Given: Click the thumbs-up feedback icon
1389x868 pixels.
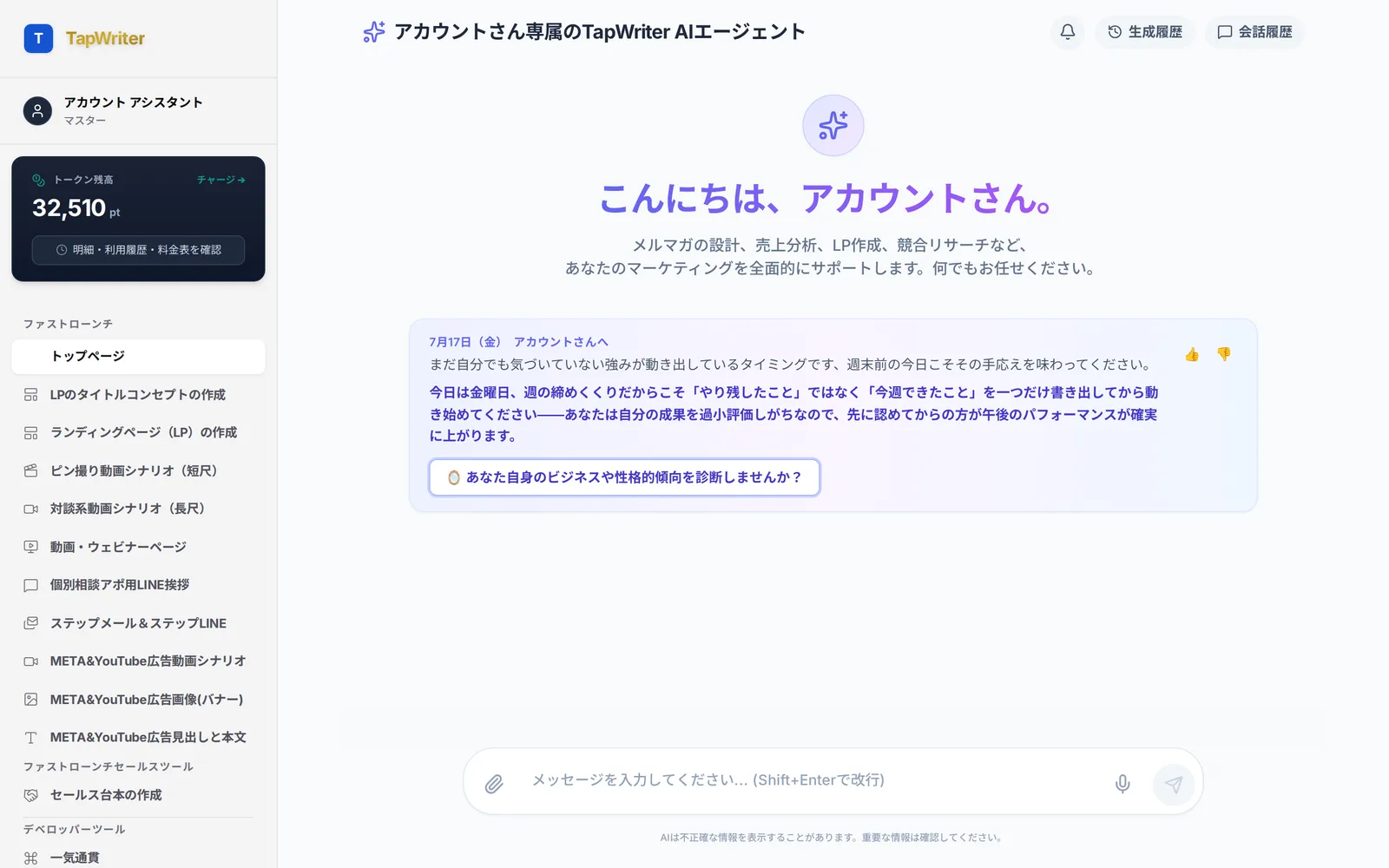Looking at the screenshot, I should coord(1192,354).
